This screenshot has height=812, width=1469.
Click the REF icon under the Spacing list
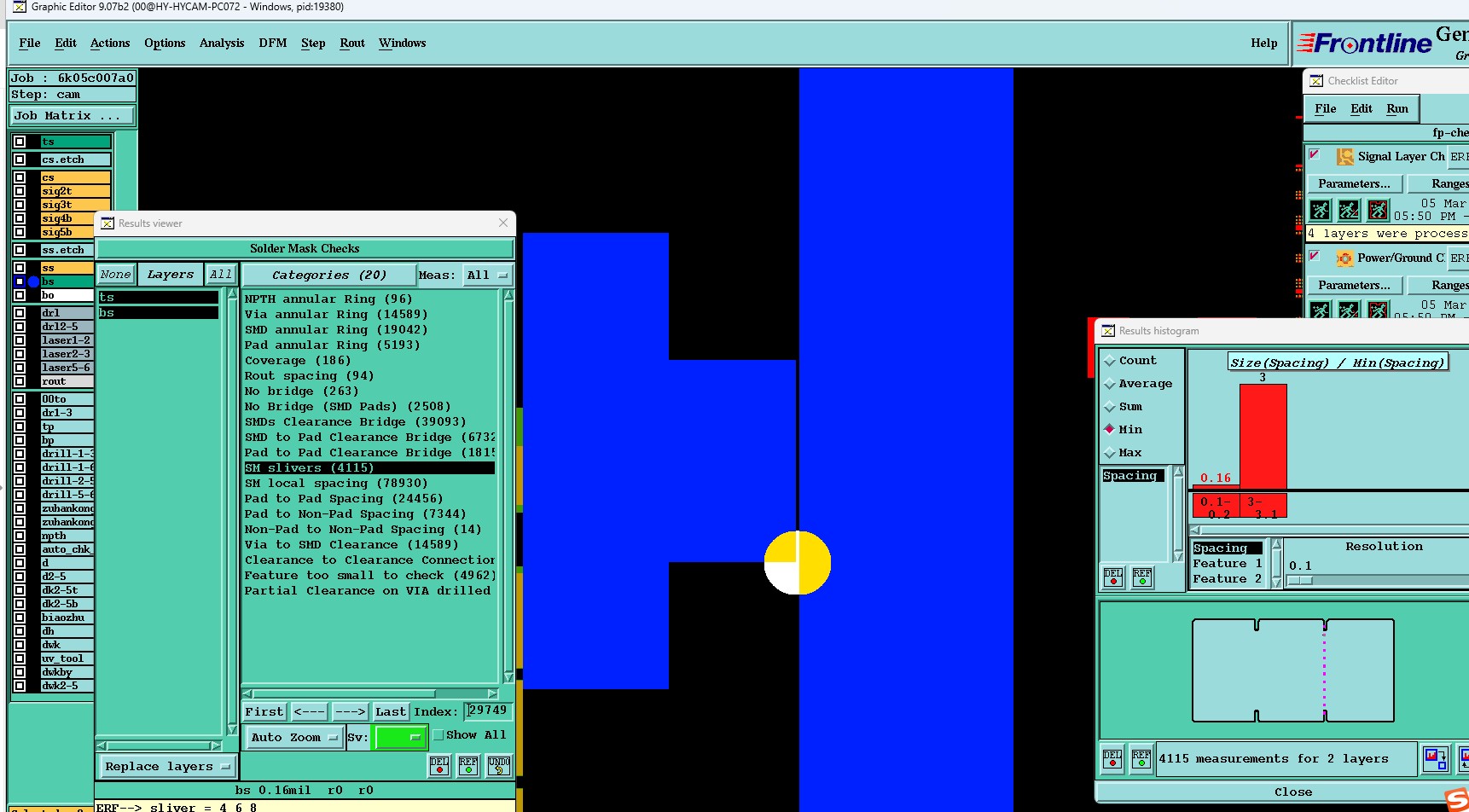coord(1141,577)
